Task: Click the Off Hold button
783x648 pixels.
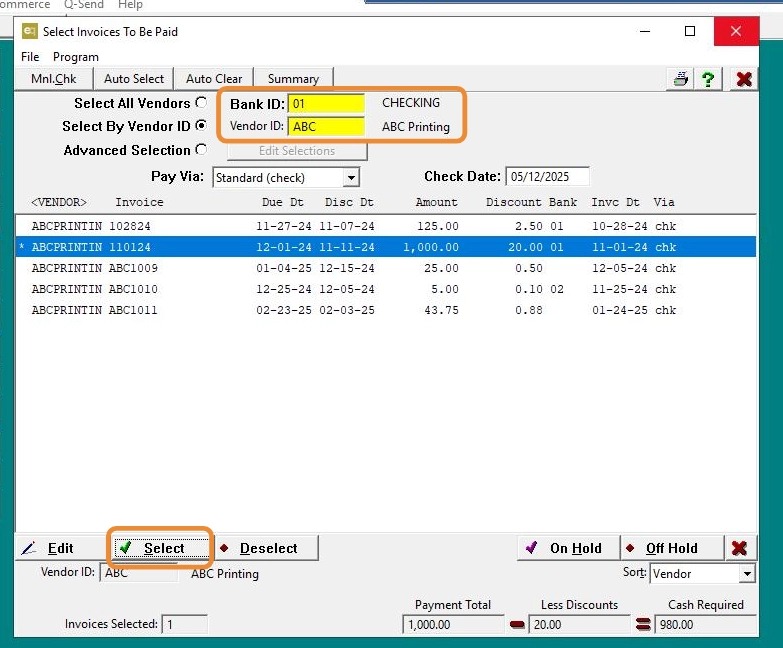Action: [672, 548]
